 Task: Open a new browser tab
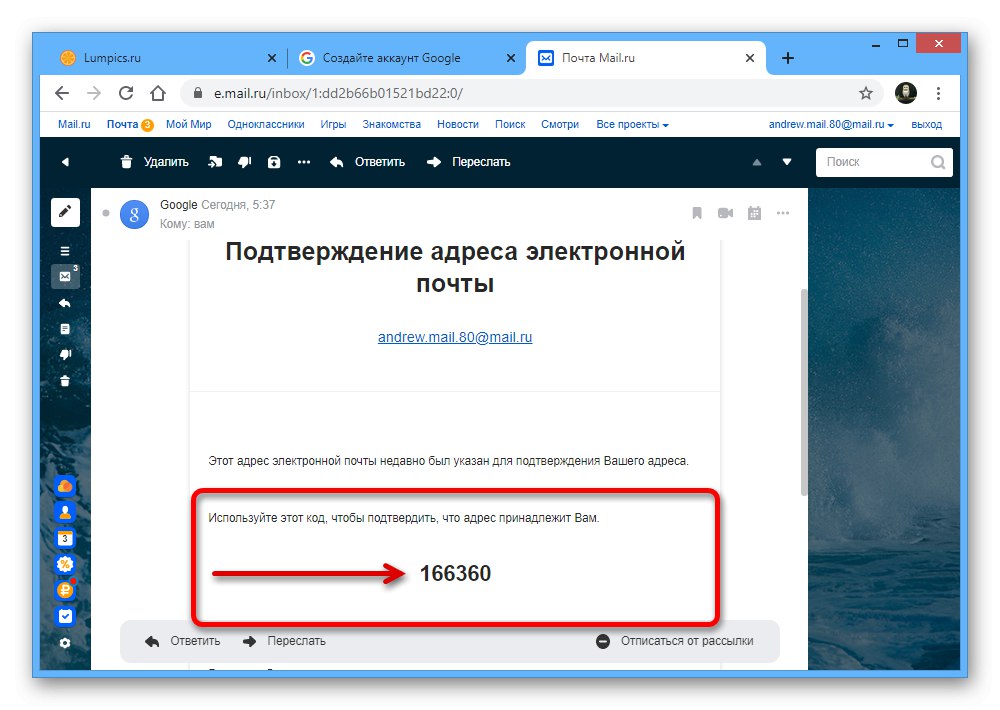[788, 58]
